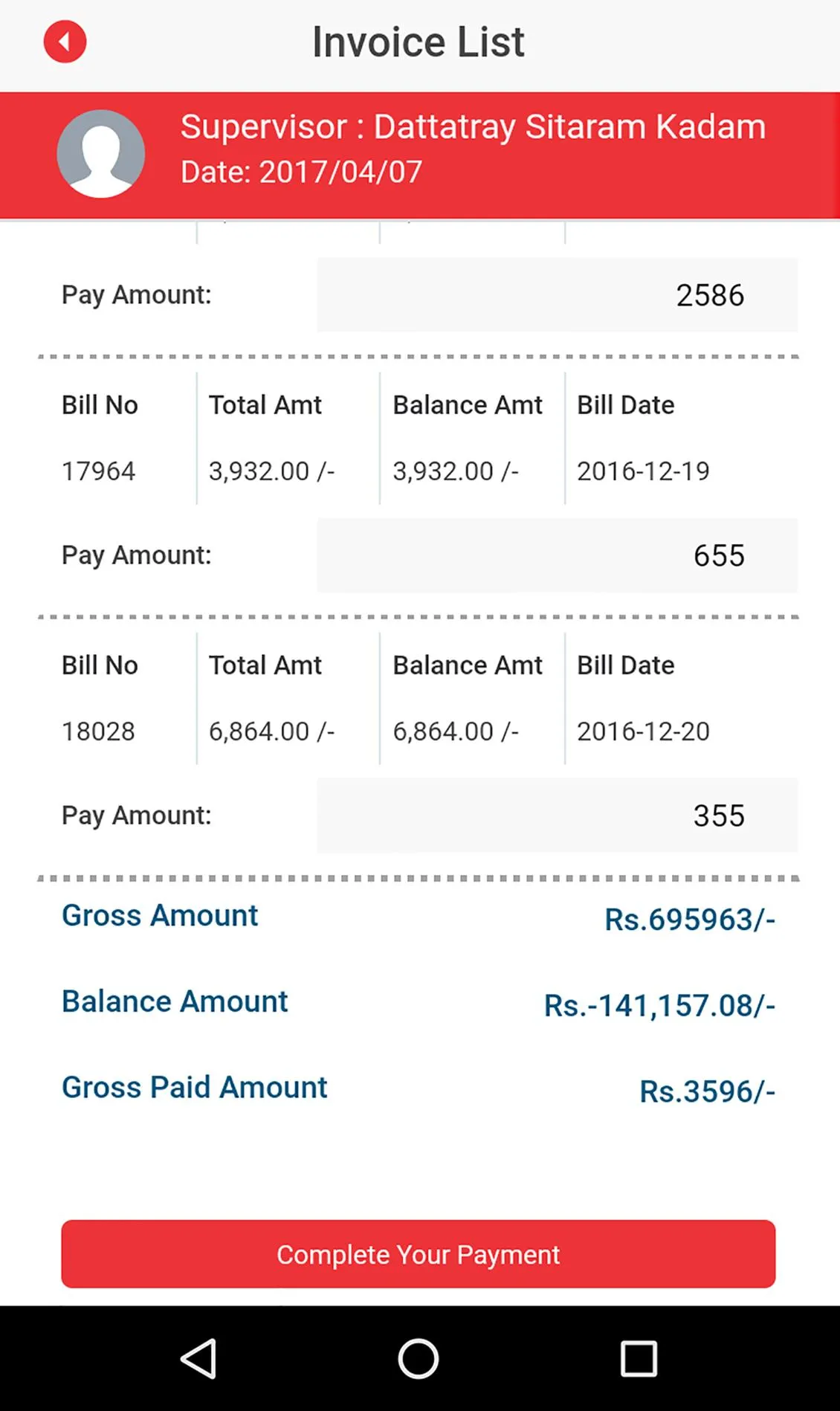Screen dimensions: 840x1411
Task: Tap the Invoice List title
Action: [419, 42]
